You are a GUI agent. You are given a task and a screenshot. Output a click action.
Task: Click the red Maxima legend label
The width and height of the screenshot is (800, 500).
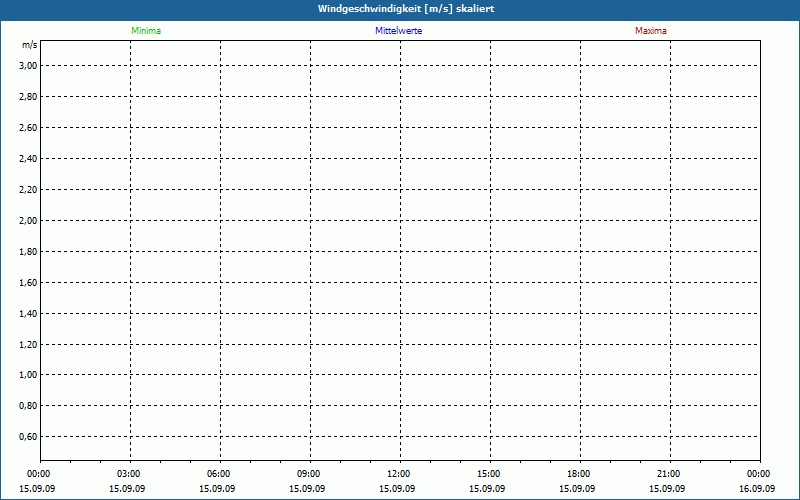point(651,31)
